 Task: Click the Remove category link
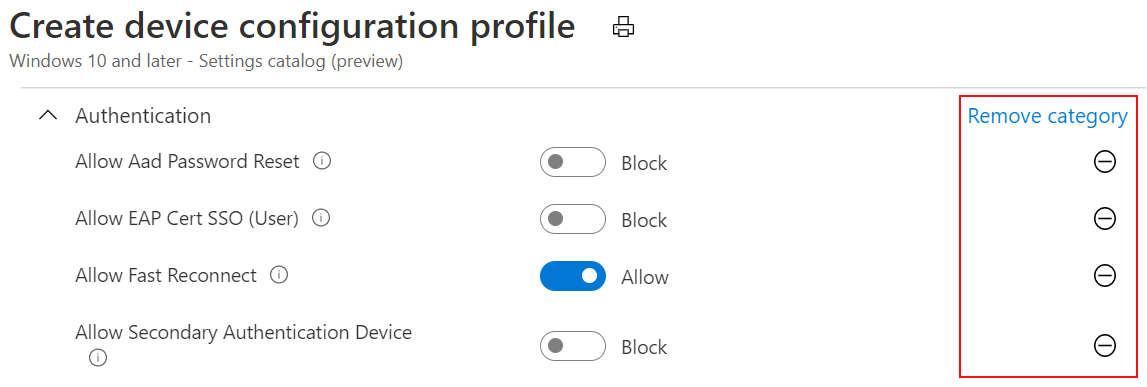click(x=1048, y=116)
